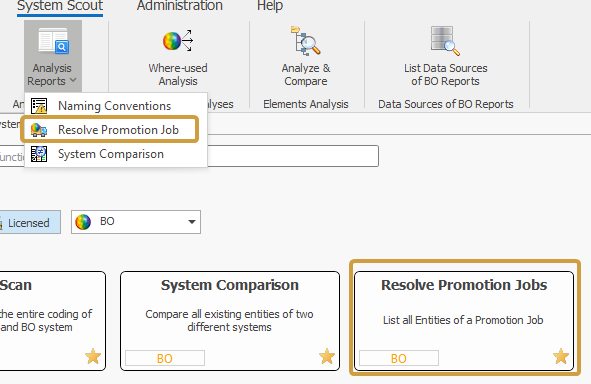Screen dimensions: 591x384
Task: Click the Naming Conventions warning list icon
Action: (39, 106)
